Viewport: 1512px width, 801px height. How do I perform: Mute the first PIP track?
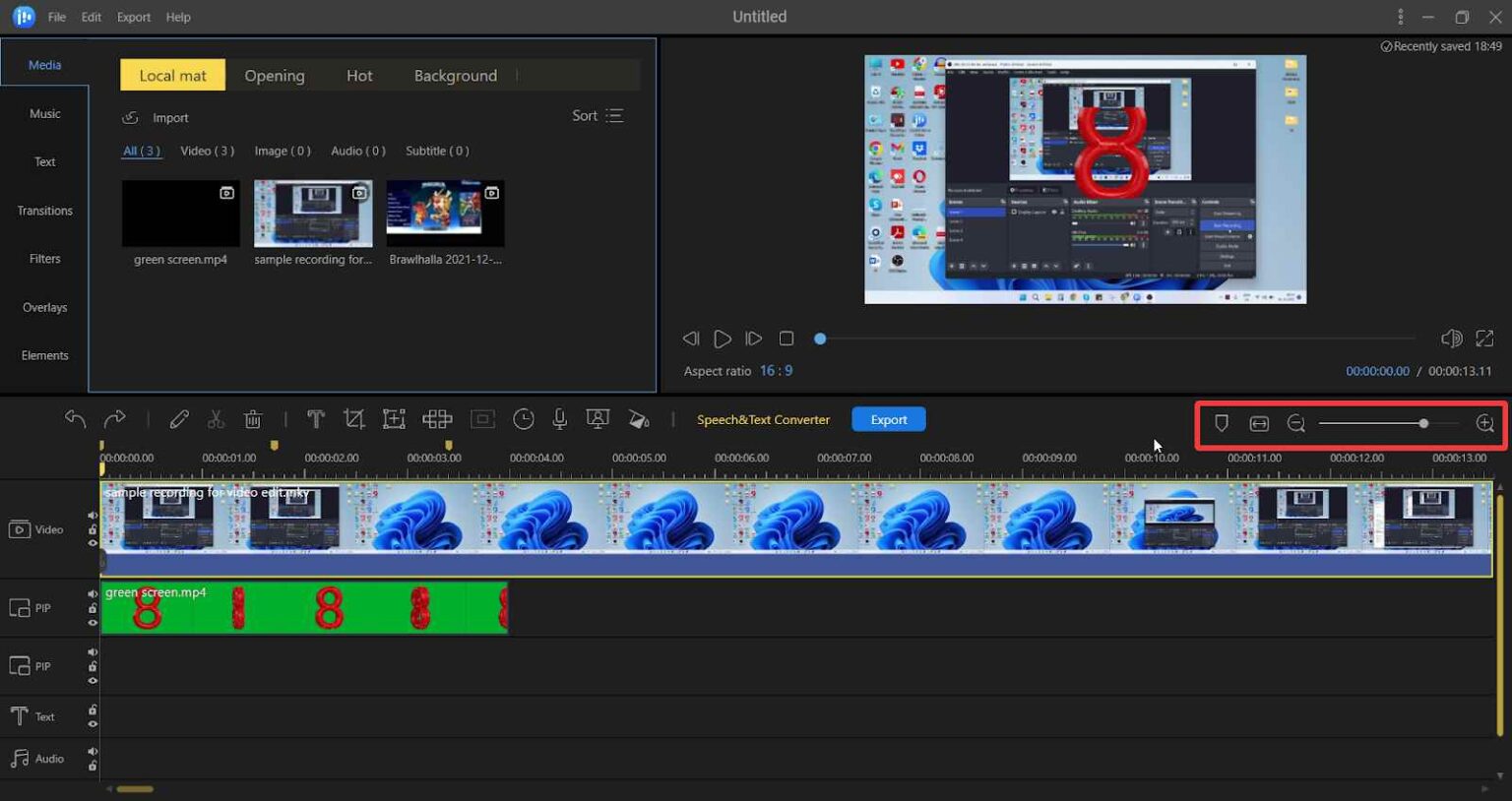pyautogui.click(x=93, y=594)
